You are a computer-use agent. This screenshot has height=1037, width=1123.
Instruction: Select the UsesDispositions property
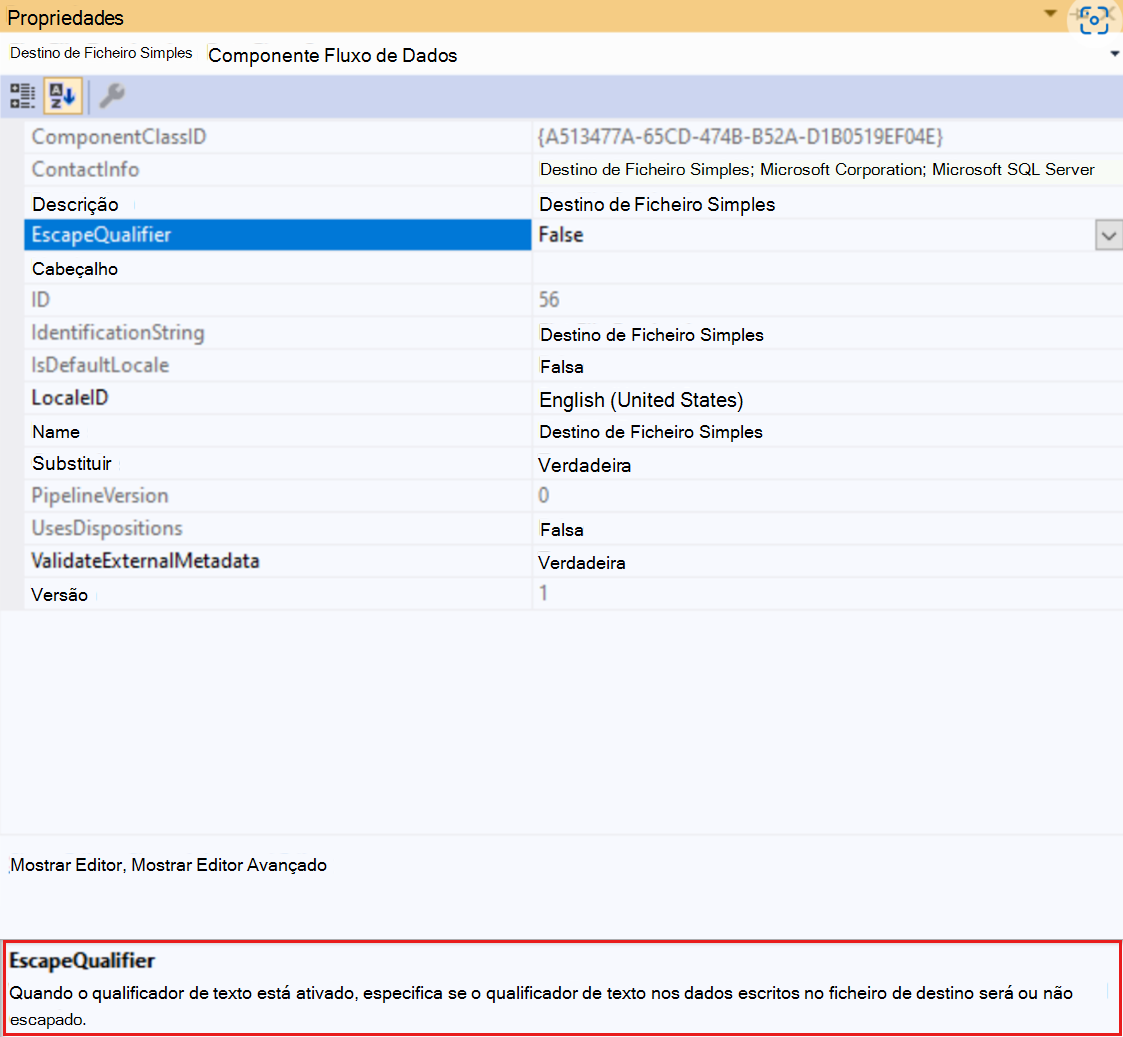coord(107,529)
